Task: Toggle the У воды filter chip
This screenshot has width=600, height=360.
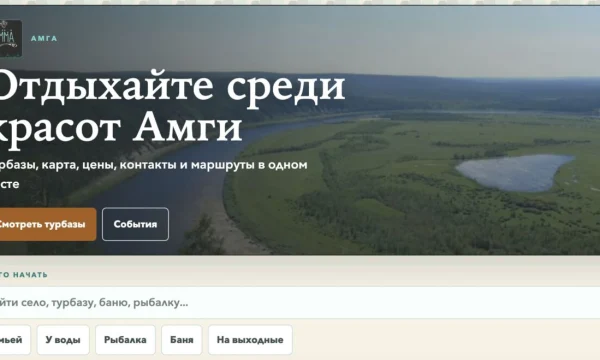Action: click(63, 340)
